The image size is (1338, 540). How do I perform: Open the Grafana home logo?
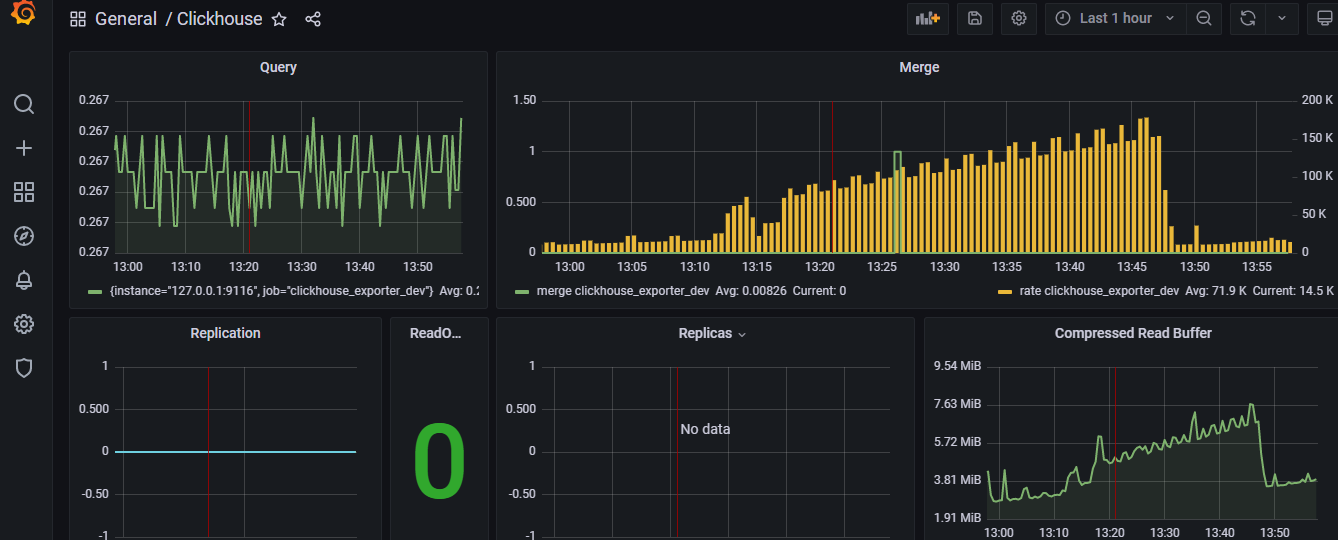tap(24, 14)
